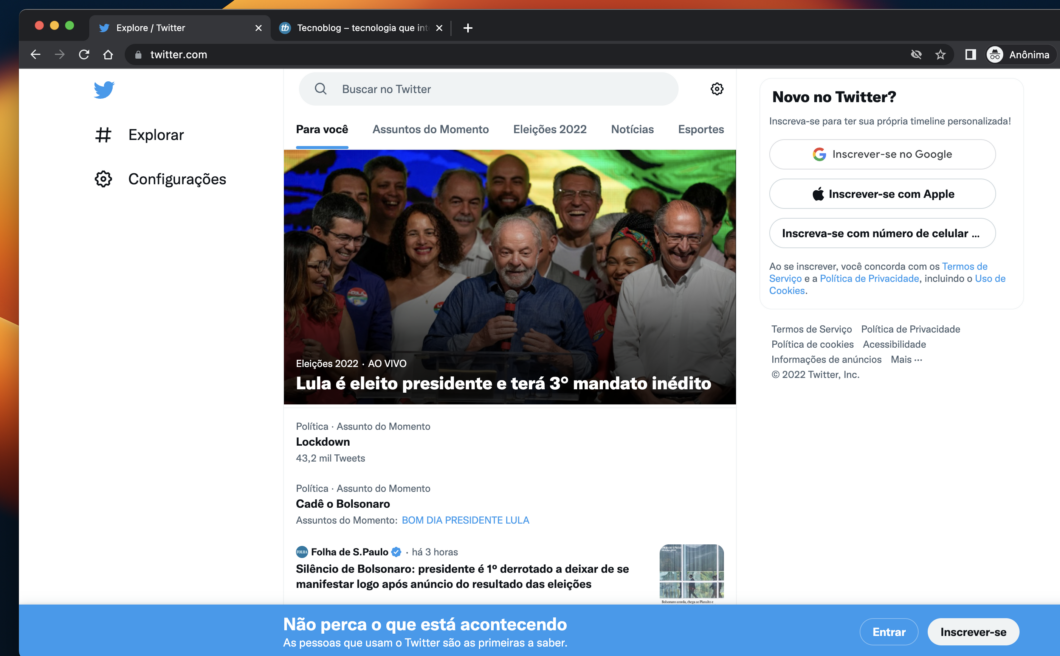The image size is (1060, 656).
Task: Click the Folha de S.Paulo account name
Action: pyautogui.click(x=350, y=552)
